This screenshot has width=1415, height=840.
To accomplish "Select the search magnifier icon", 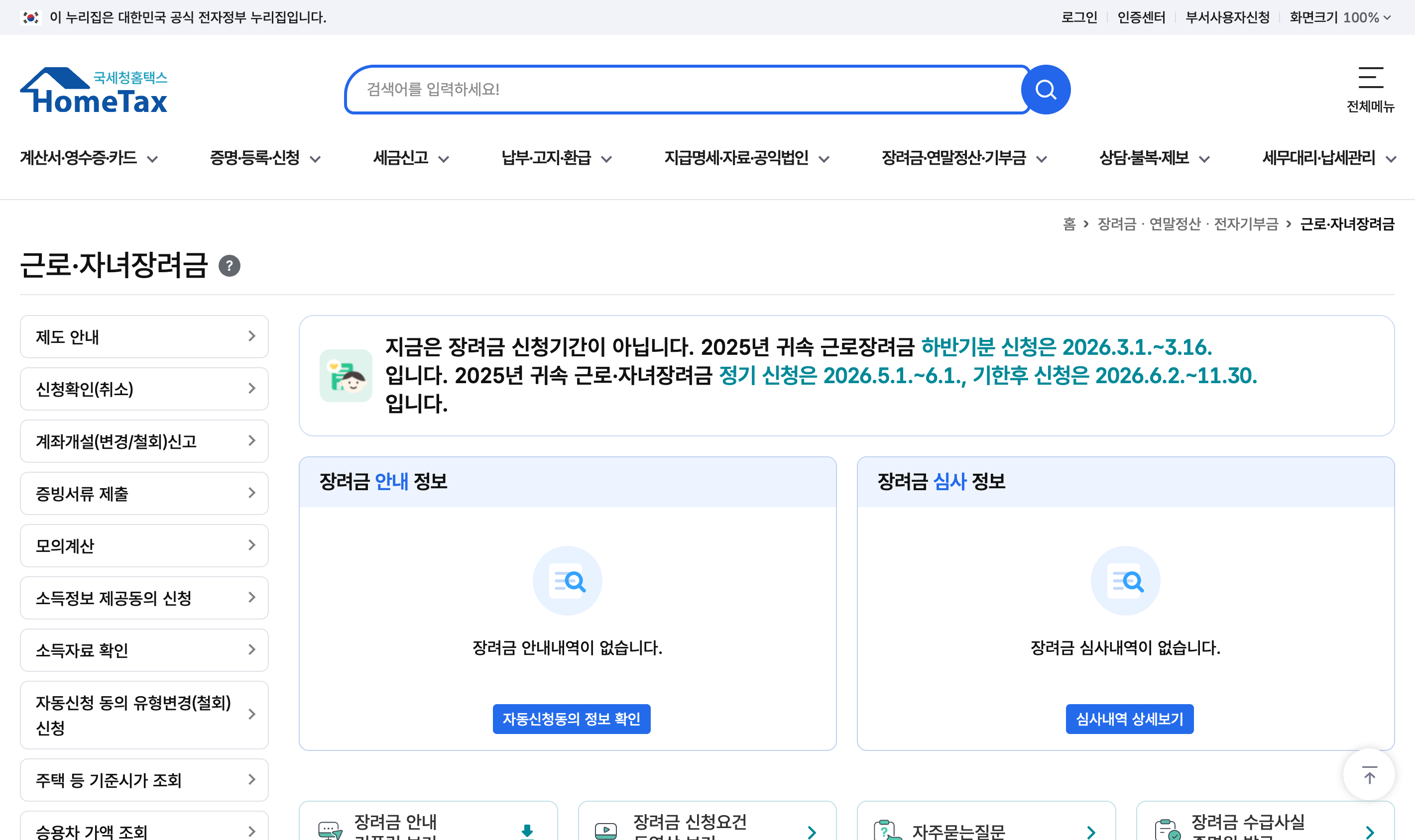I will click(x=1045, y=89).
